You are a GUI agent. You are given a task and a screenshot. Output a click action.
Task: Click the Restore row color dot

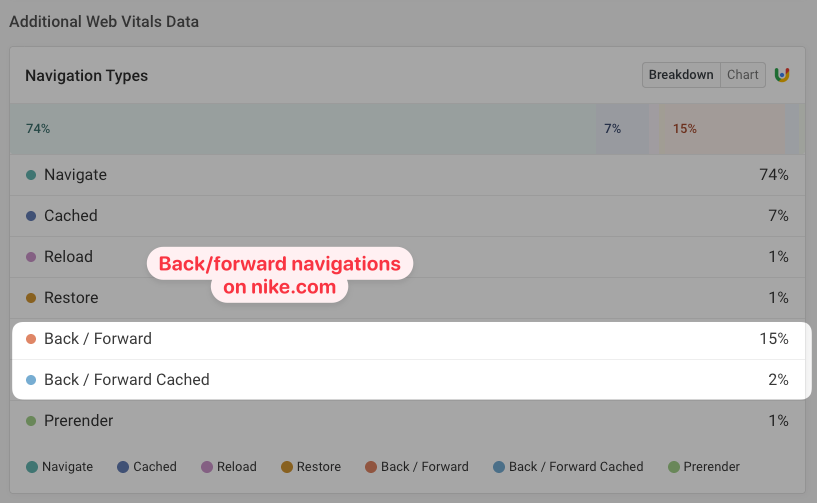click(x=31, y=298)
